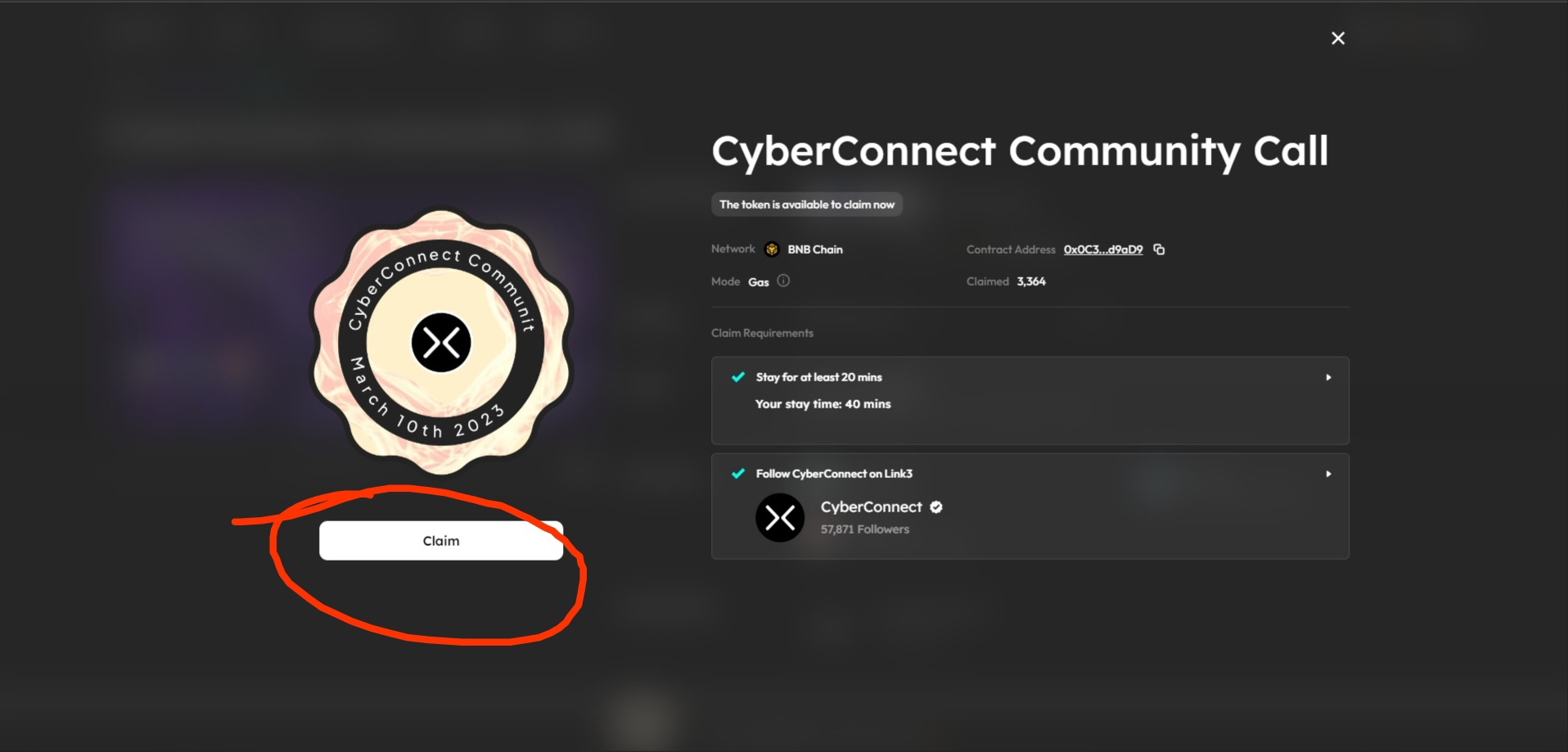The width and height of the screenshot is (1568, 752).
Task: Open the CyberConnect profile avatar
Action: click(x=780, y=518)
